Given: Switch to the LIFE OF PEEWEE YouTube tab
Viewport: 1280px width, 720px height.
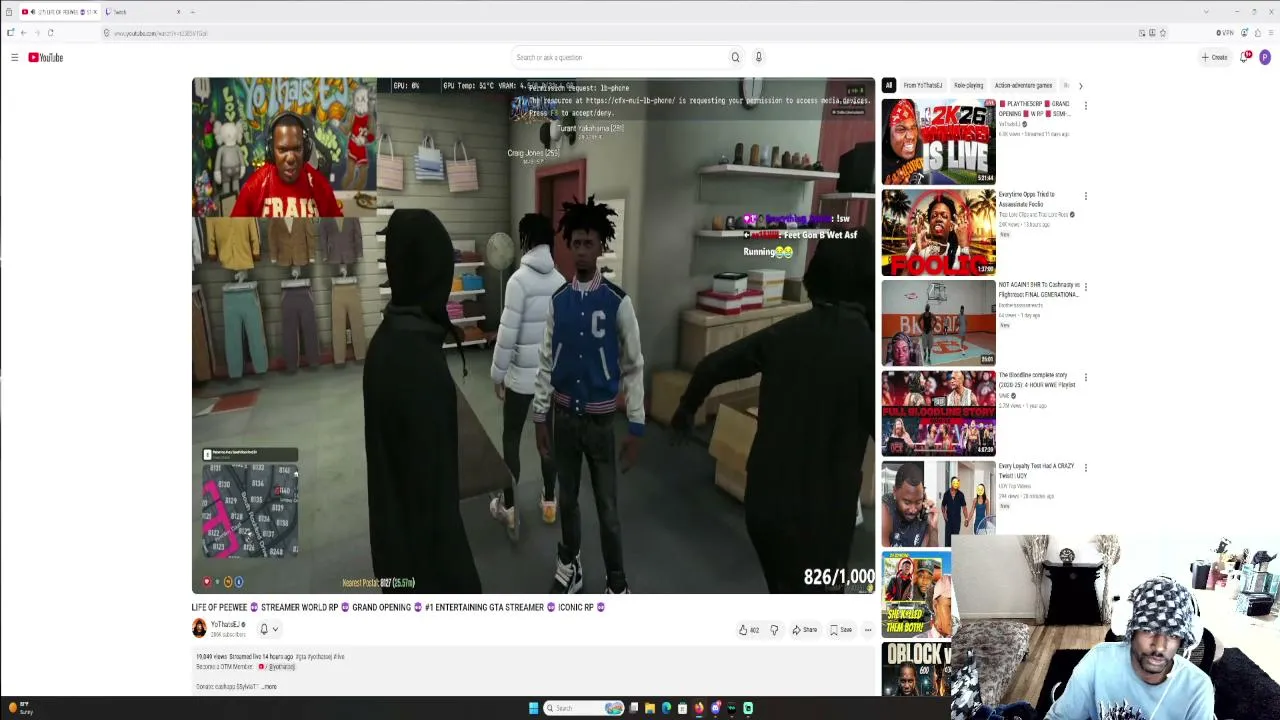Looking at the screenshot, I should pyautogui.click(x=60, y=12).
